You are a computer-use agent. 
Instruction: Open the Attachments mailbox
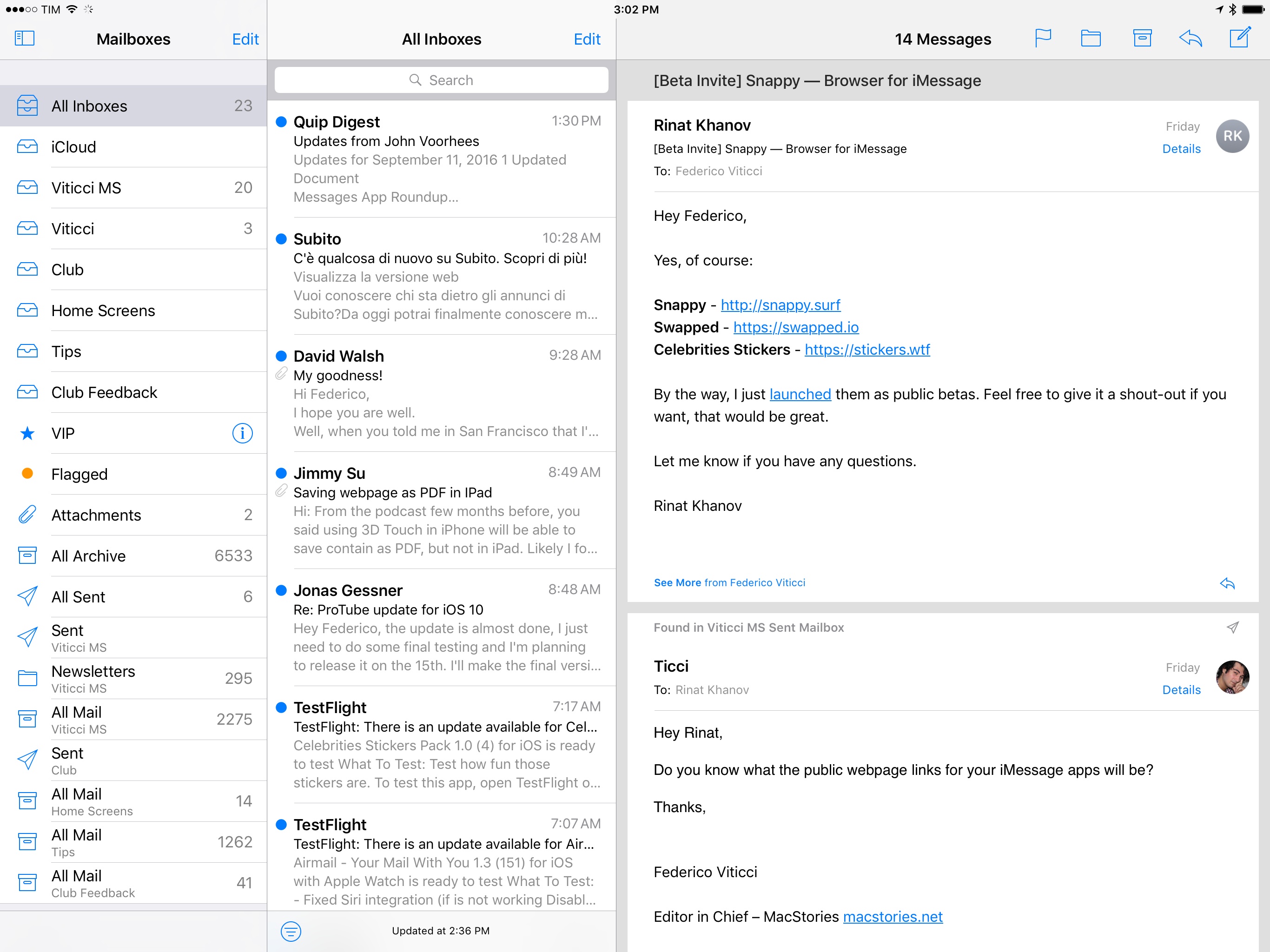point(96,515)
